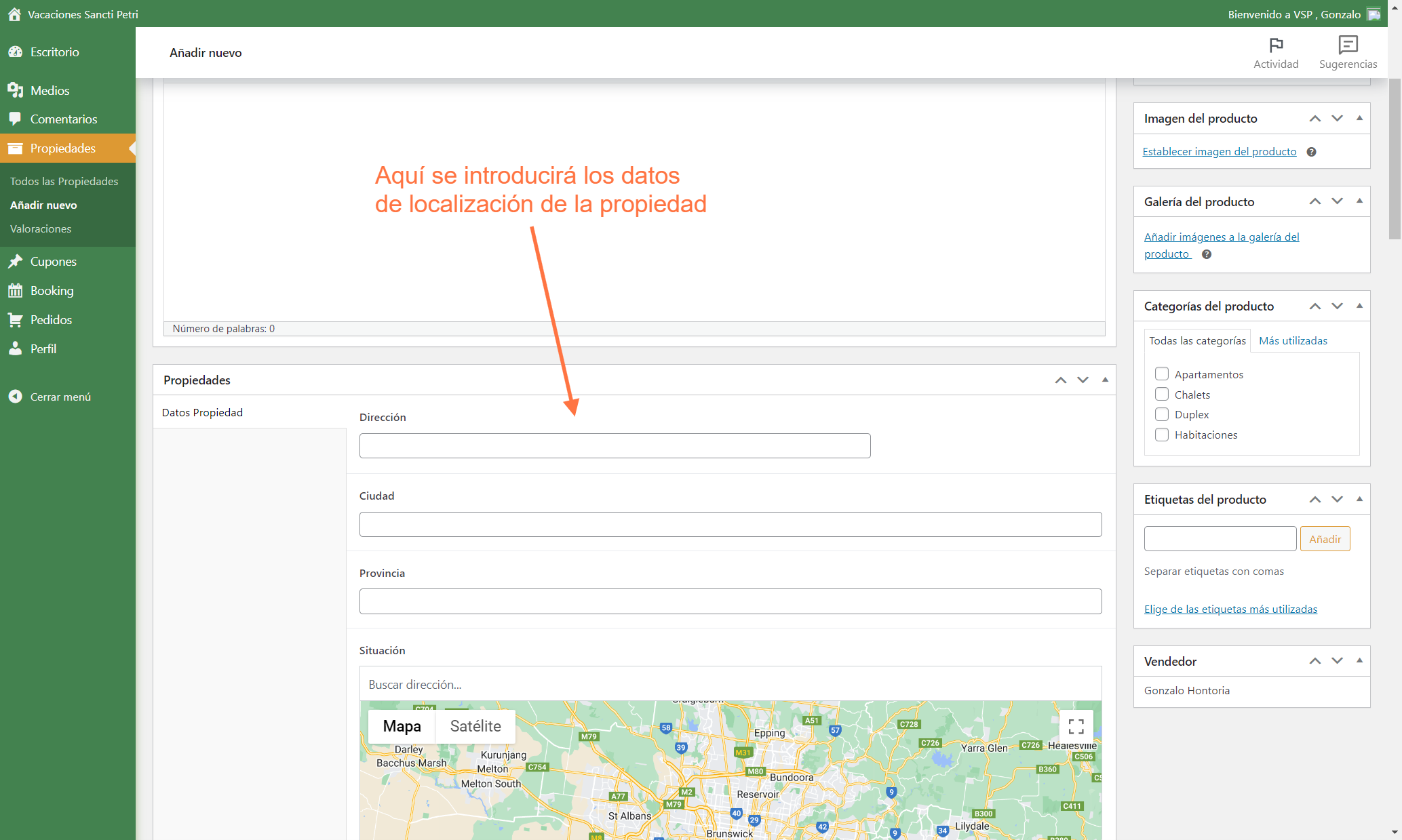Viewport: 1402px width, 840px height.
Task: Open the Medios library icon
Action: point(15,90)
